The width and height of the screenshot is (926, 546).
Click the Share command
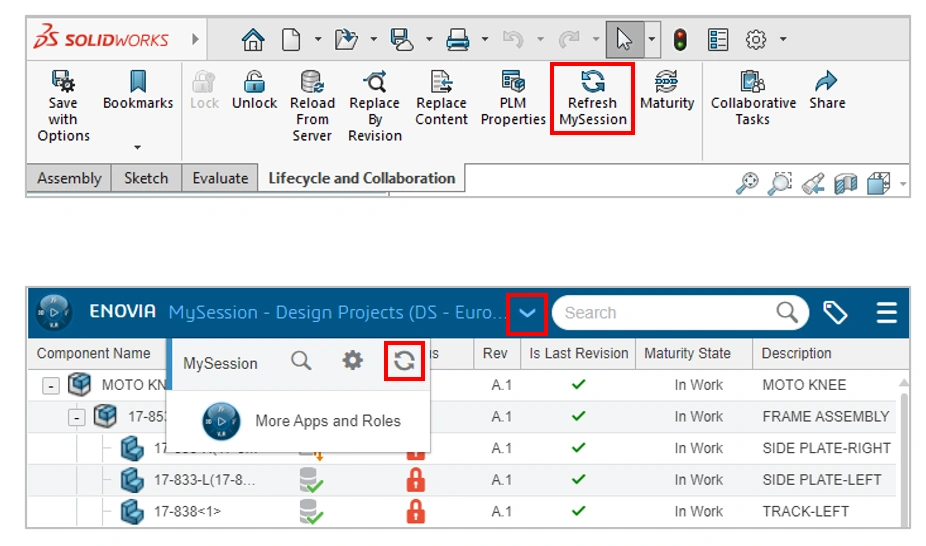(827, 90)
